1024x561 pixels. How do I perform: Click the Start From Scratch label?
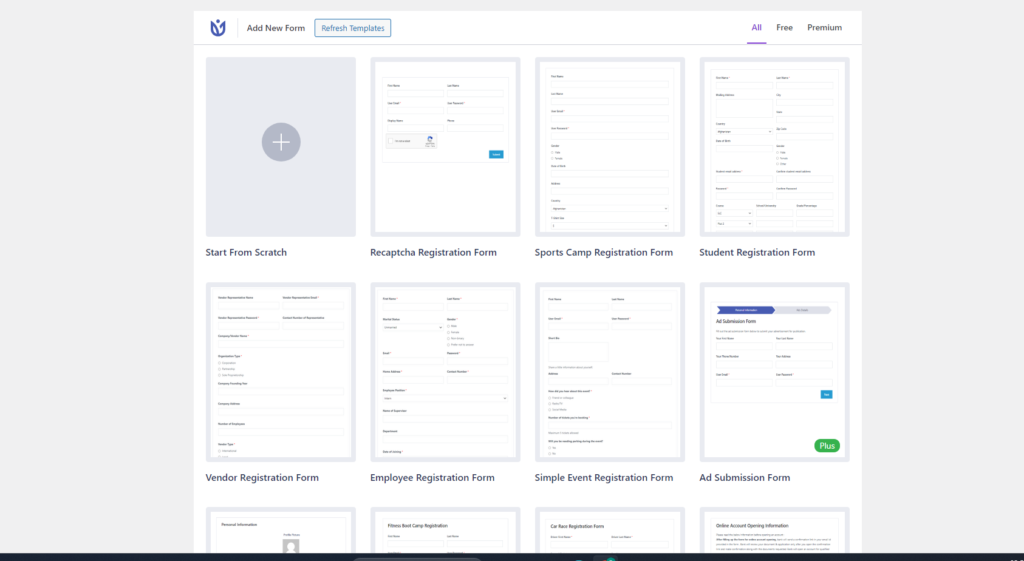pyautogui.click(x=246, y=253)
